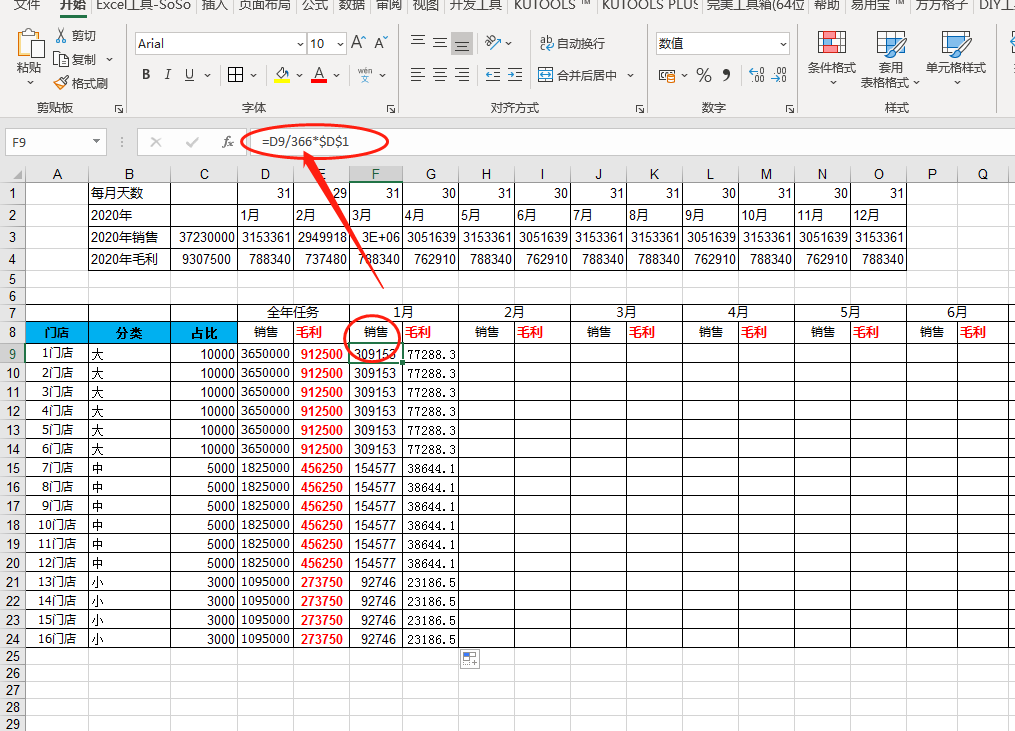
Task: Expand the fill color dropdown arrow
Action: pos(300,76)
